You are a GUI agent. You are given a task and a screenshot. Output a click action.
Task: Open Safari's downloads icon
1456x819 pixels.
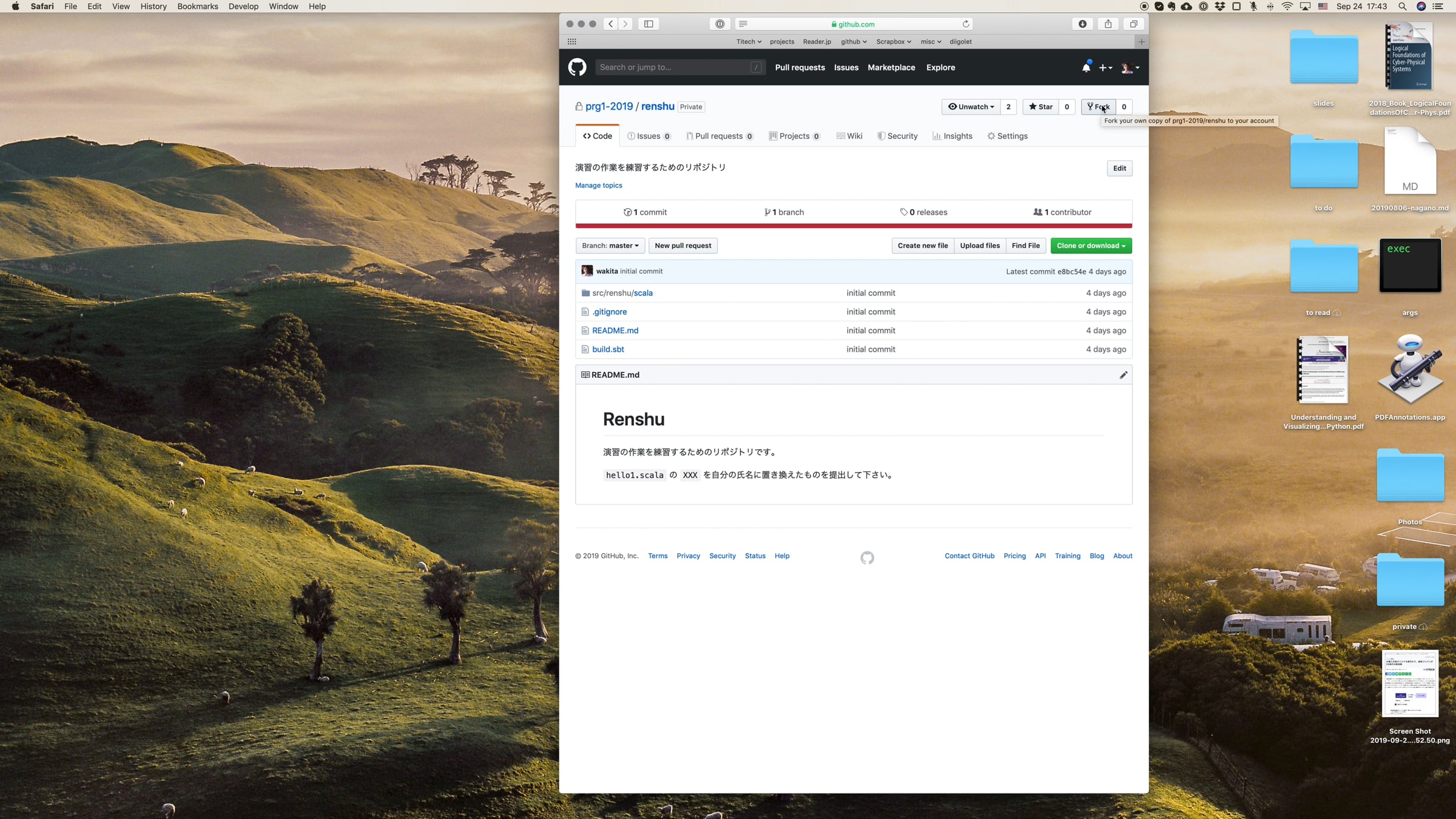pos(1082,24)
